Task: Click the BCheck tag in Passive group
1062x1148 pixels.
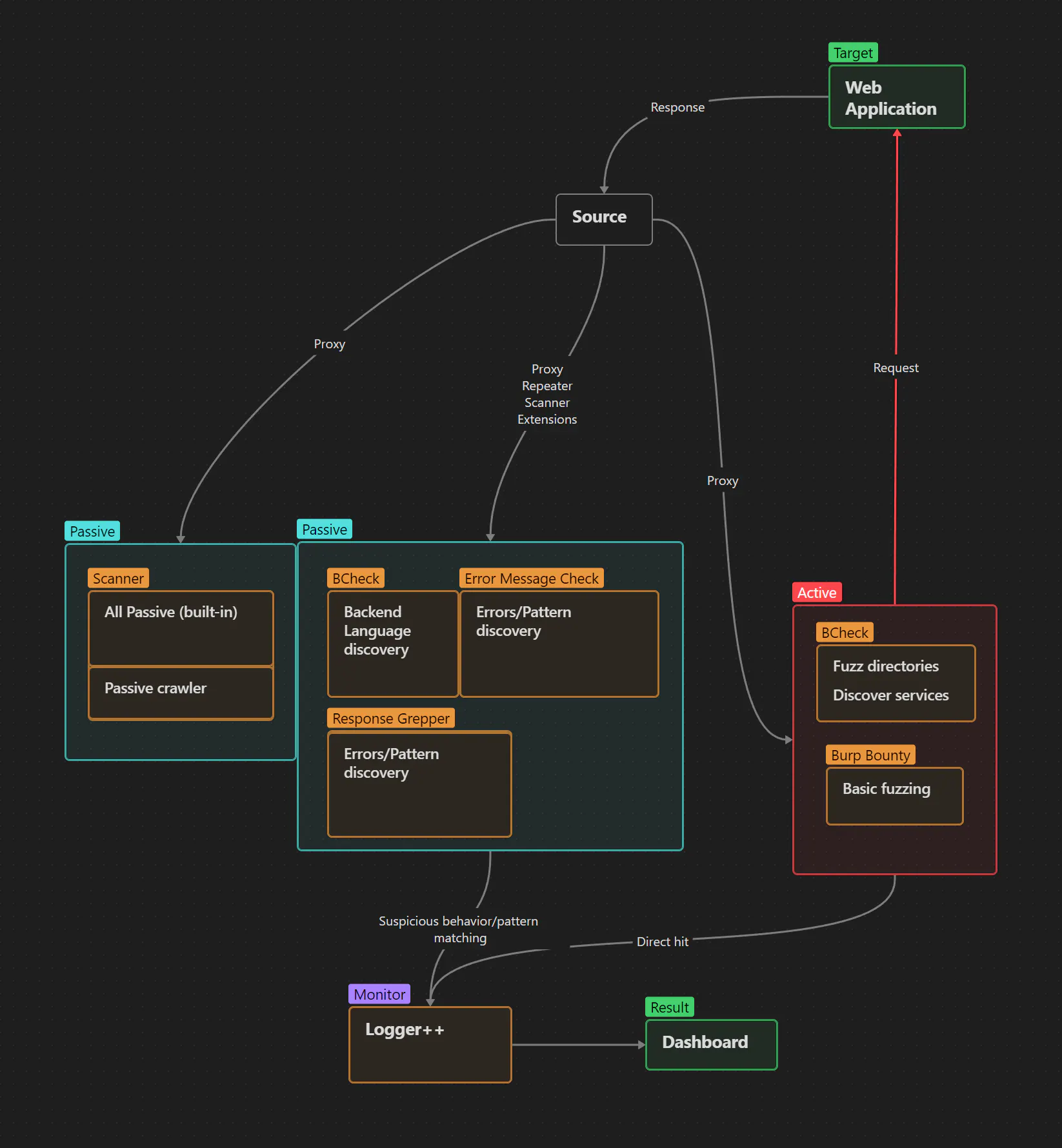Action: point(356,579)
